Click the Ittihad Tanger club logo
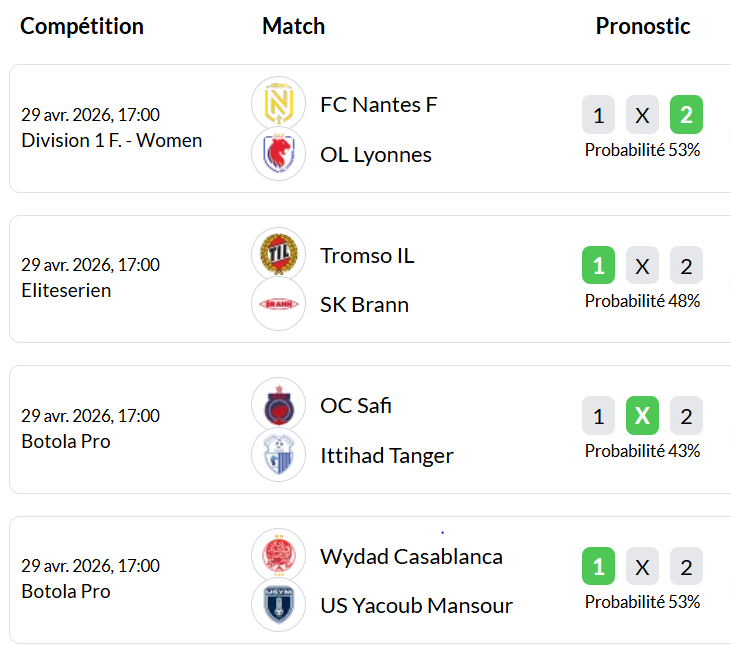Screen dimensions: 731x659 pyautogui.click(x=278, y=455)
